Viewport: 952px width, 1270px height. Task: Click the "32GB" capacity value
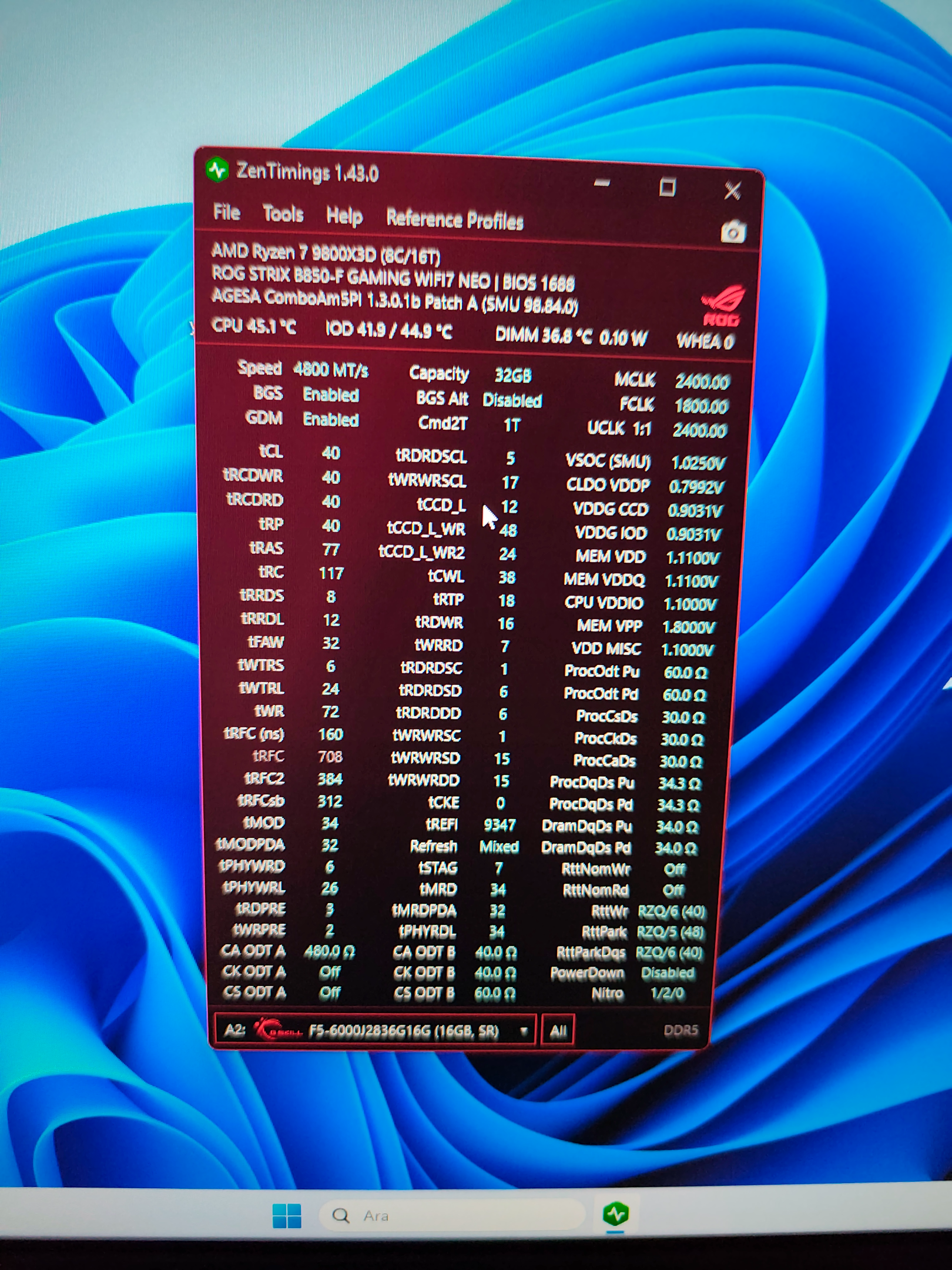pyautogui.click(x=513, y=376)
